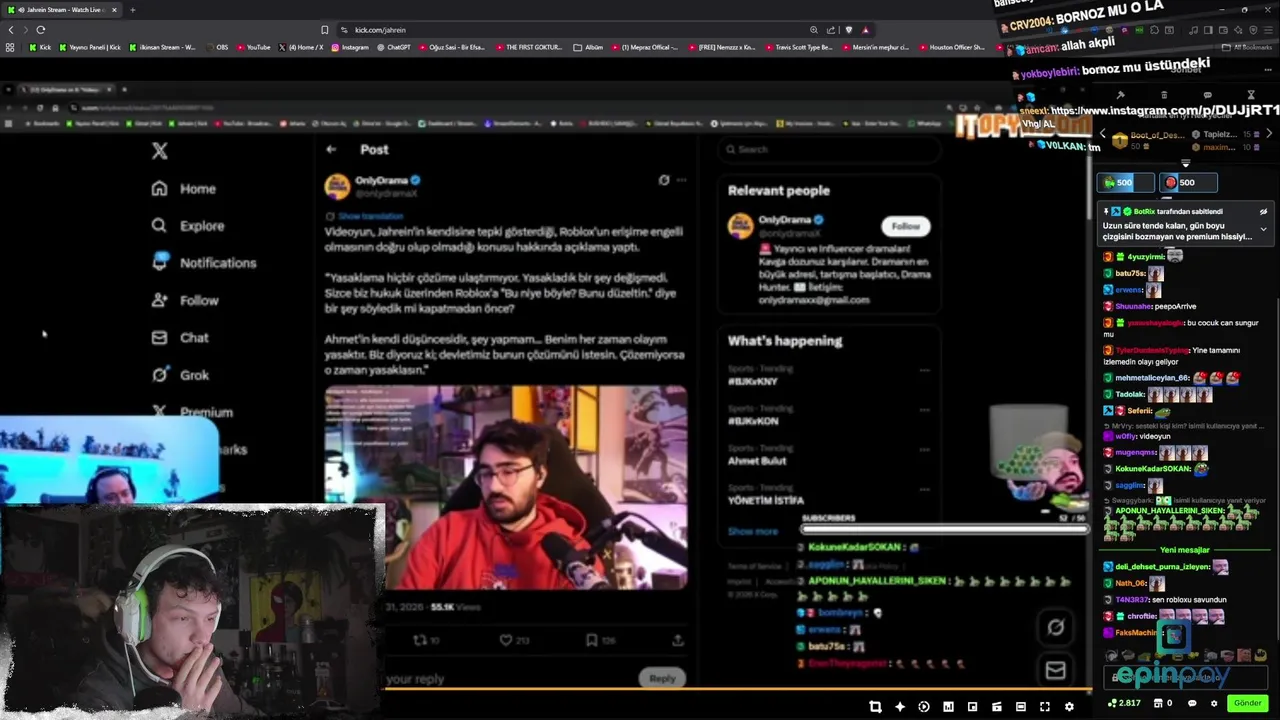Follow OnlyDrama in Relevant people
This screenshot has width=1280, height=720.
coord(905,226)
